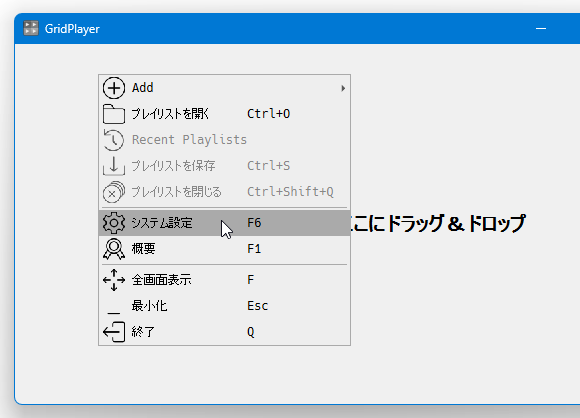Expand the Add submenu arrow
The height and width of the screenshot is (418, 580).
coord(343,88)
